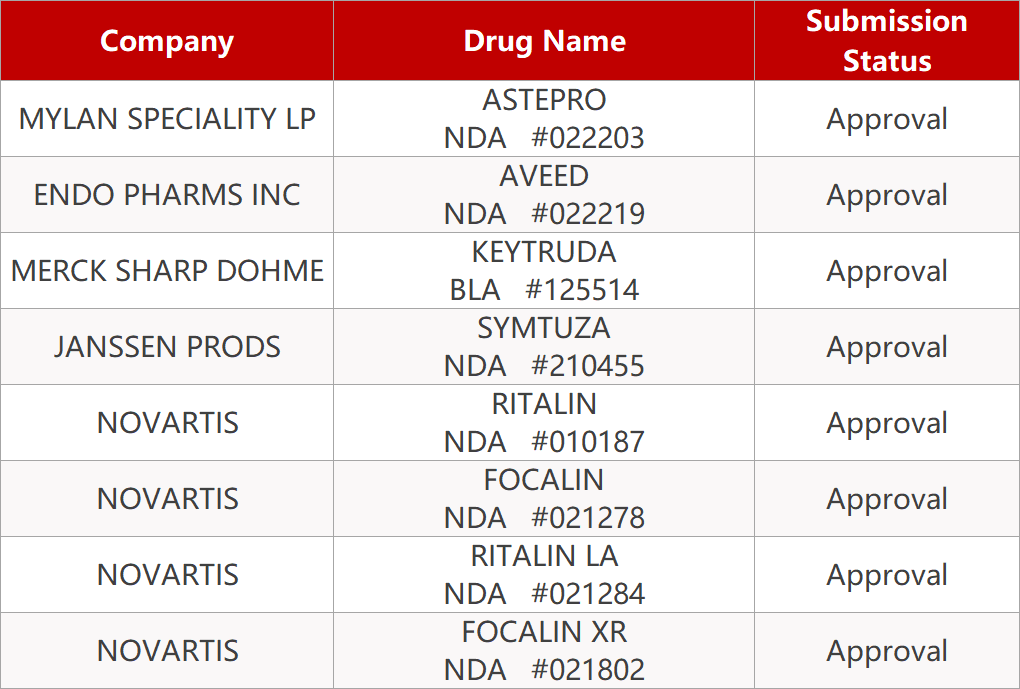Image resolution: width=1020 pixels, height=689 pixels.
Task: Click the MERCK SHARP DOHME company cell
Action: (167, 271)
